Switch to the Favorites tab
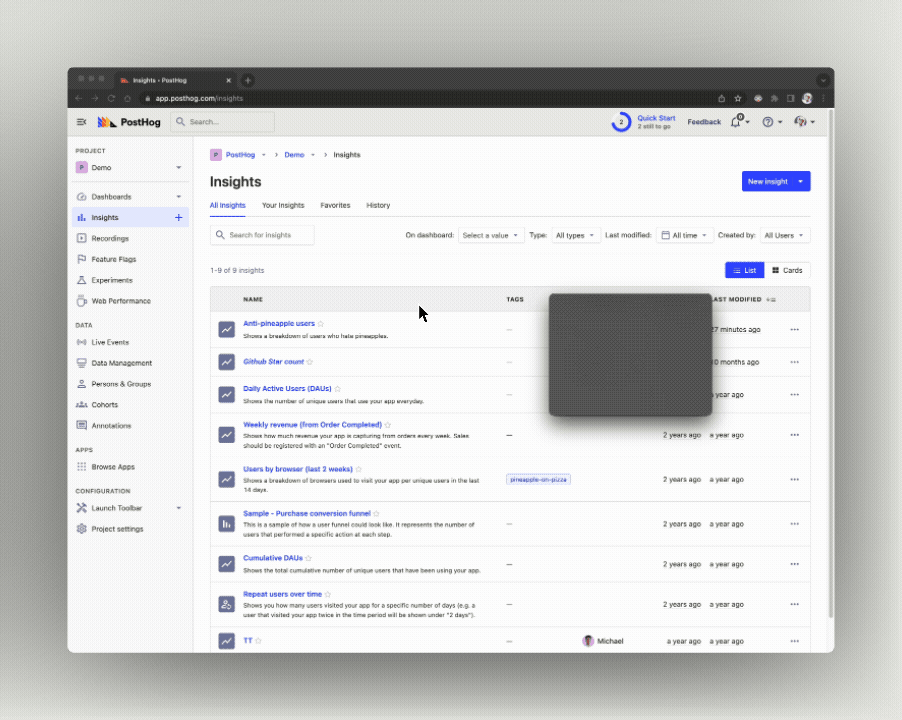902x720 pixels. [x=335, y=205]
